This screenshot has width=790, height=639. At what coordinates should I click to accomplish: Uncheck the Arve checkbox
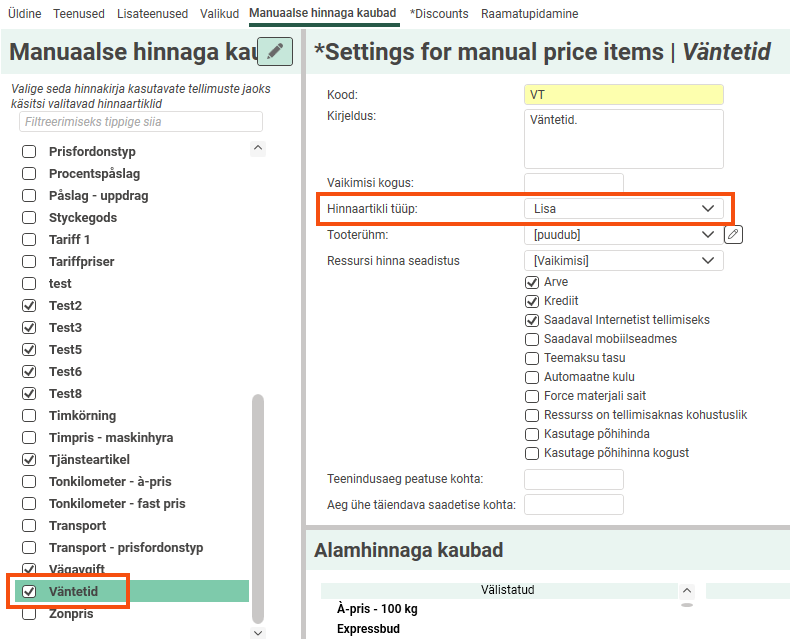532,283
